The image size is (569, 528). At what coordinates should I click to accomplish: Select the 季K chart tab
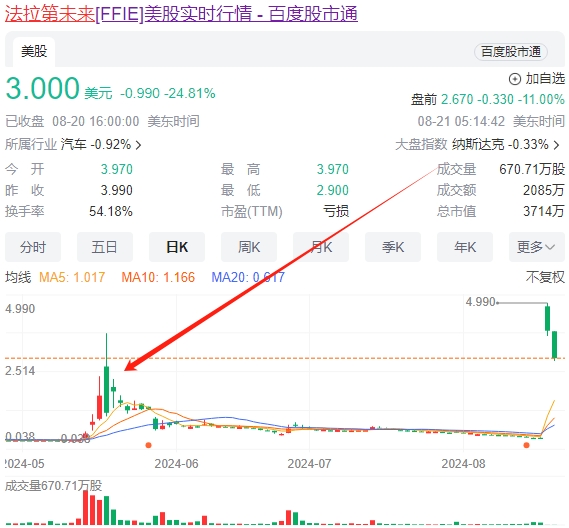click(x=393, y=247)
